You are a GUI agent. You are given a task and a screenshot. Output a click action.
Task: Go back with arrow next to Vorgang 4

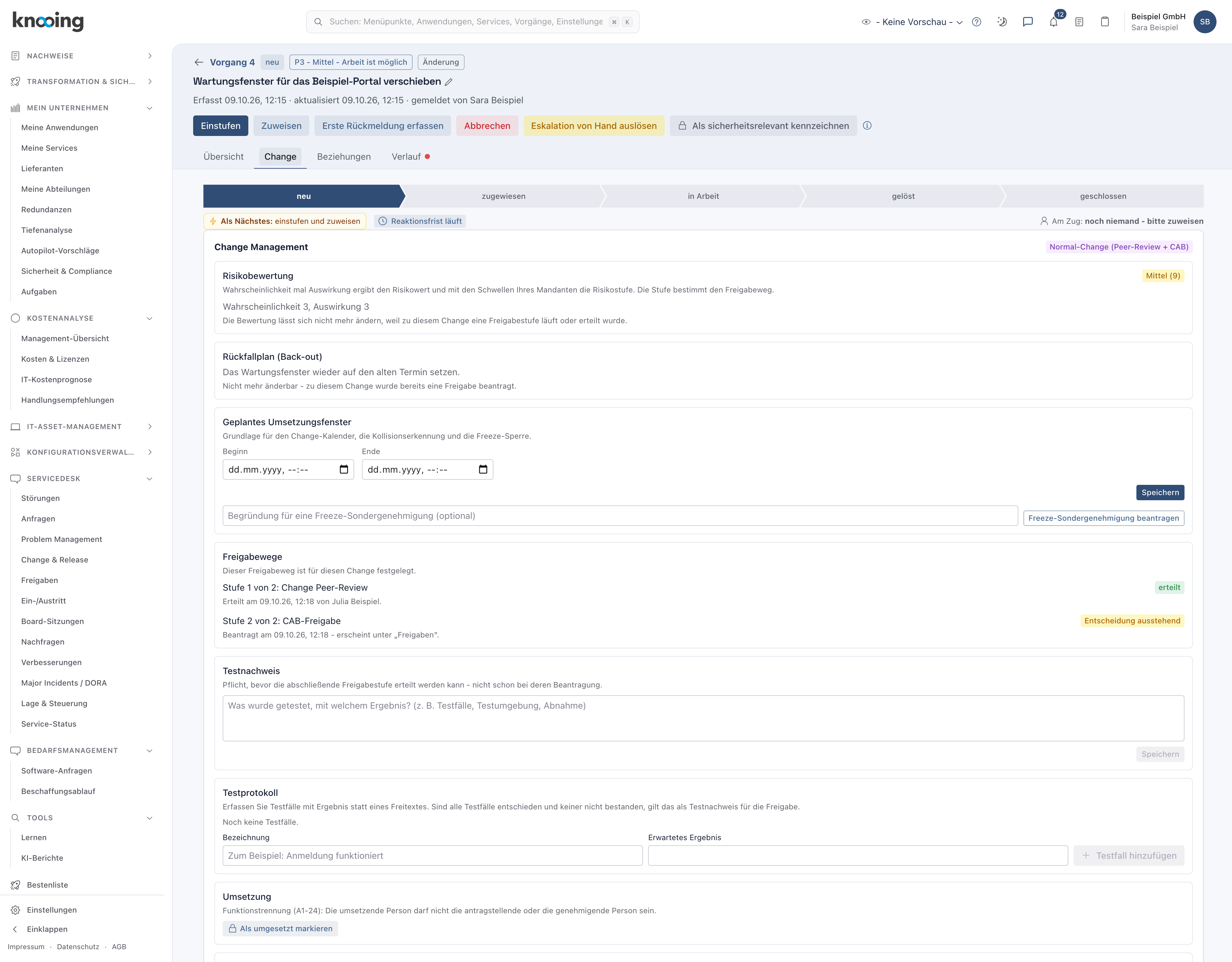click(x=199, y=62)
